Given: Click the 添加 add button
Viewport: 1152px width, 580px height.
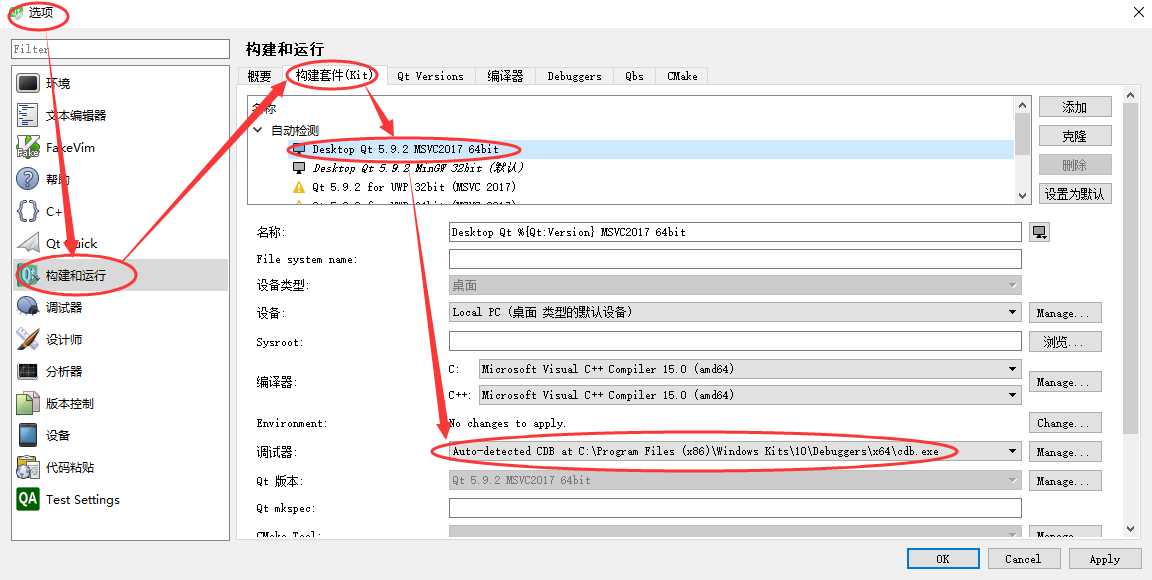Looking at the screenshot, I should tap(1075, 107).
